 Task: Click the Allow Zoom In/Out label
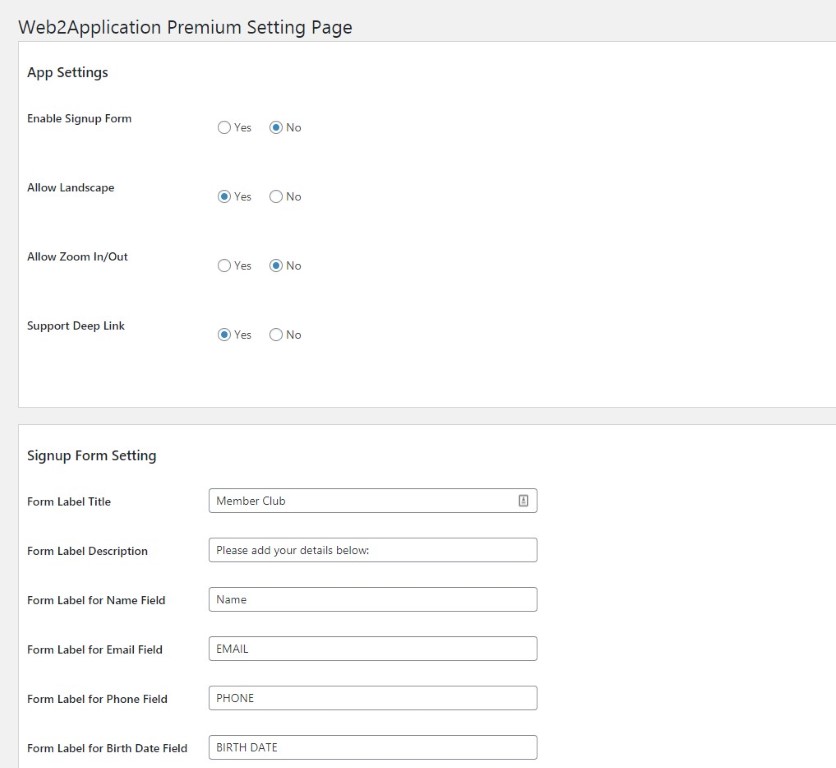tap(77, 257)
